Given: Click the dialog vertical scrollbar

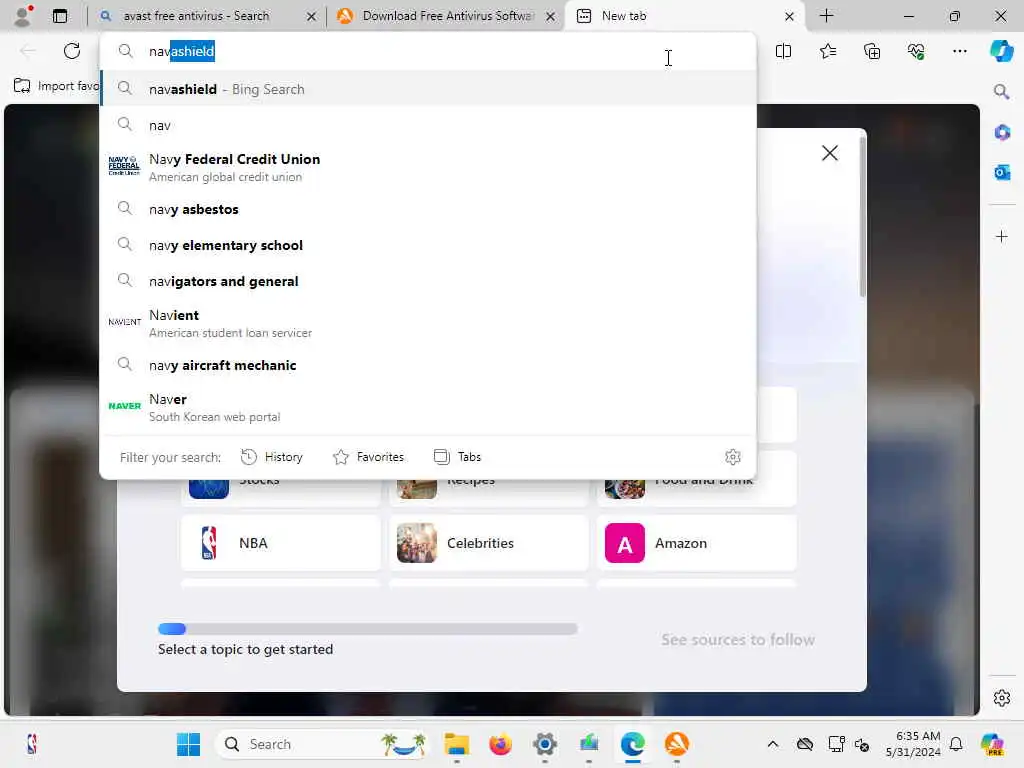Looking at the screenshot, I should pos(863,216).
